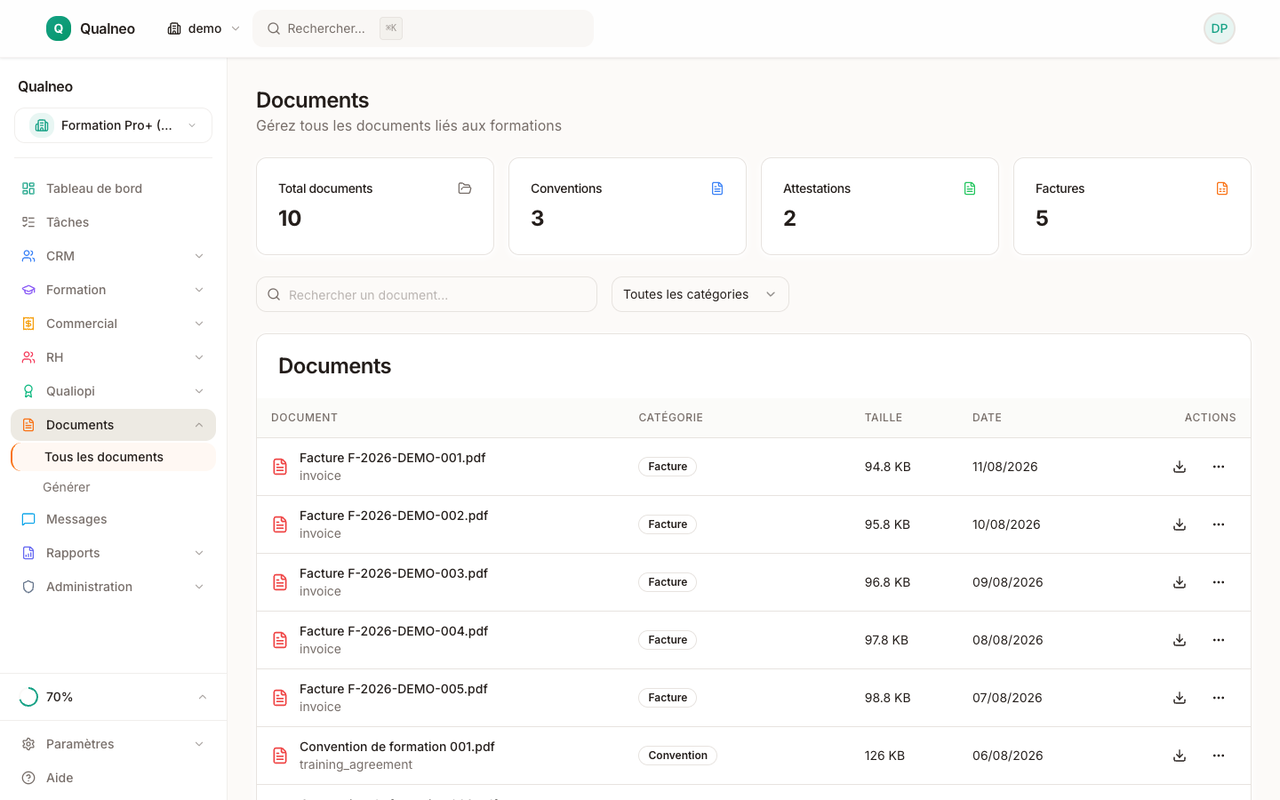Click the Qualneo logo icon
This screenshot has height=800, width=1280.
pos(58,28)
